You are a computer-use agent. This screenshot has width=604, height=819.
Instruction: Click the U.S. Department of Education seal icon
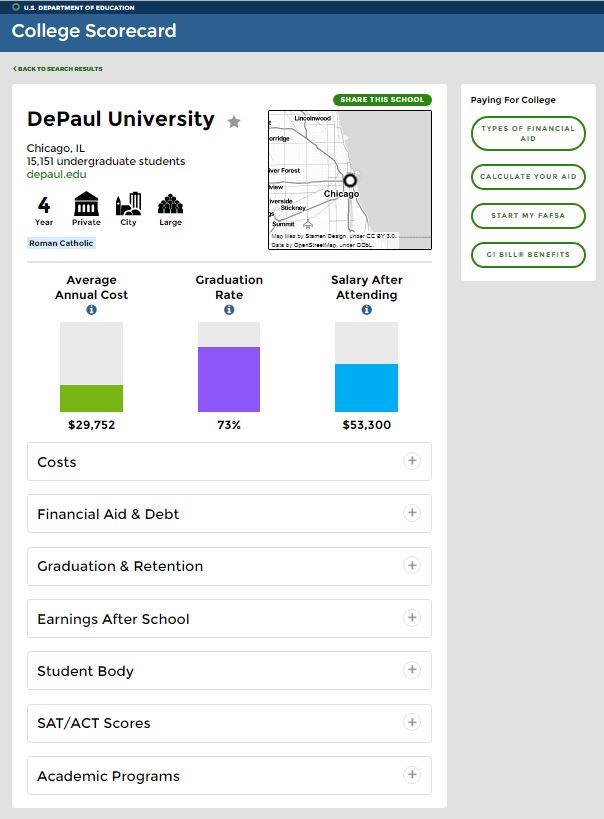pos(16,7)
